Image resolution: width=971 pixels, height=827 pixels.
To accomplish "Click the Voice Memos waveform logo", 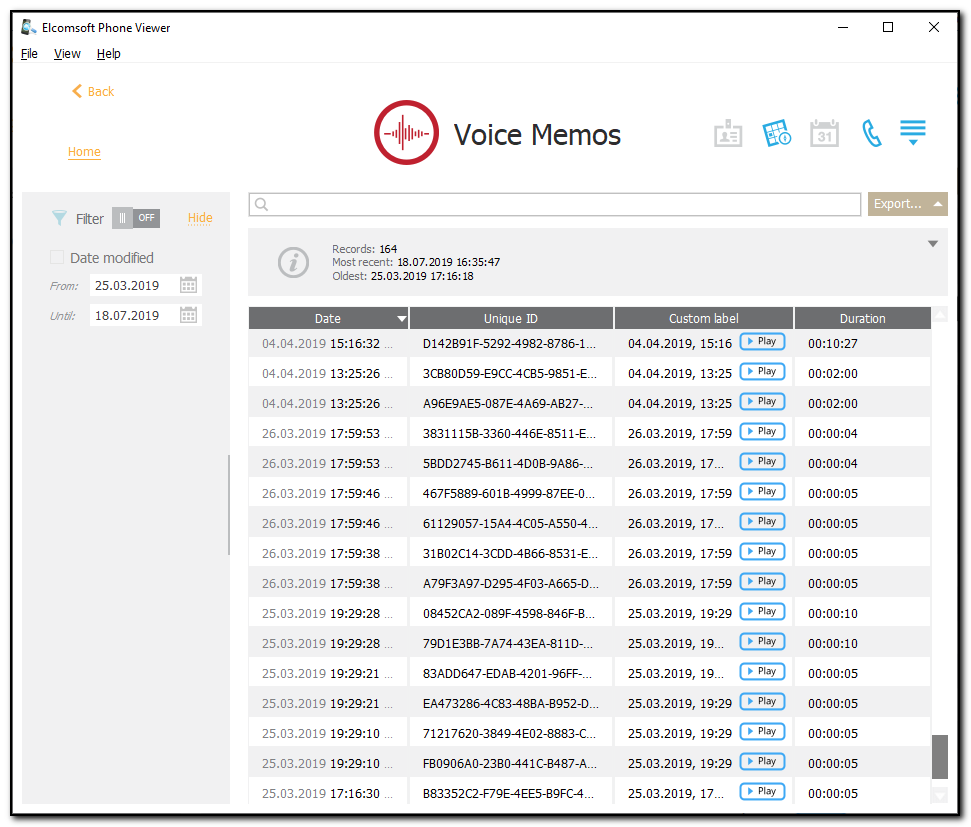I will (x=406, y=131).
